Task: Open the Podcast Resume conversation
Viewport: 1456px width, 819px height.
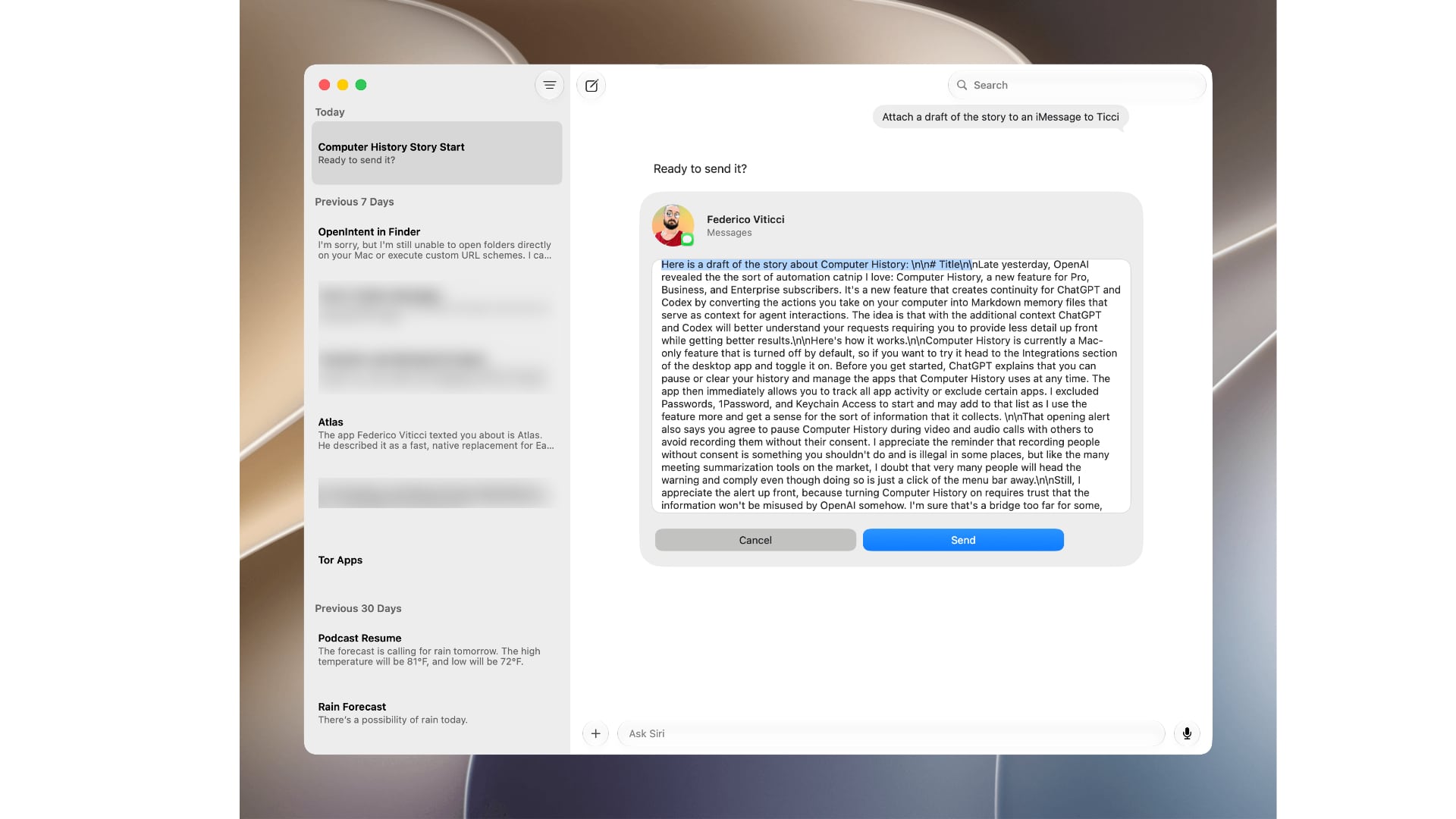Action: pos(437,650)
